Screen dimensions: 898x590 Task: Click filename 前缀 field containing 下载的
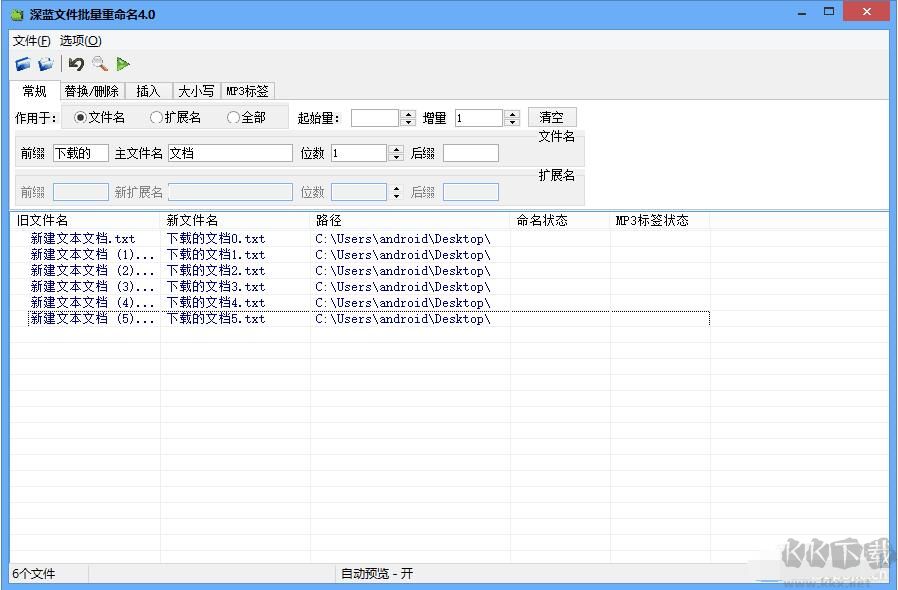pyautogui.click(x=81, y=153)
